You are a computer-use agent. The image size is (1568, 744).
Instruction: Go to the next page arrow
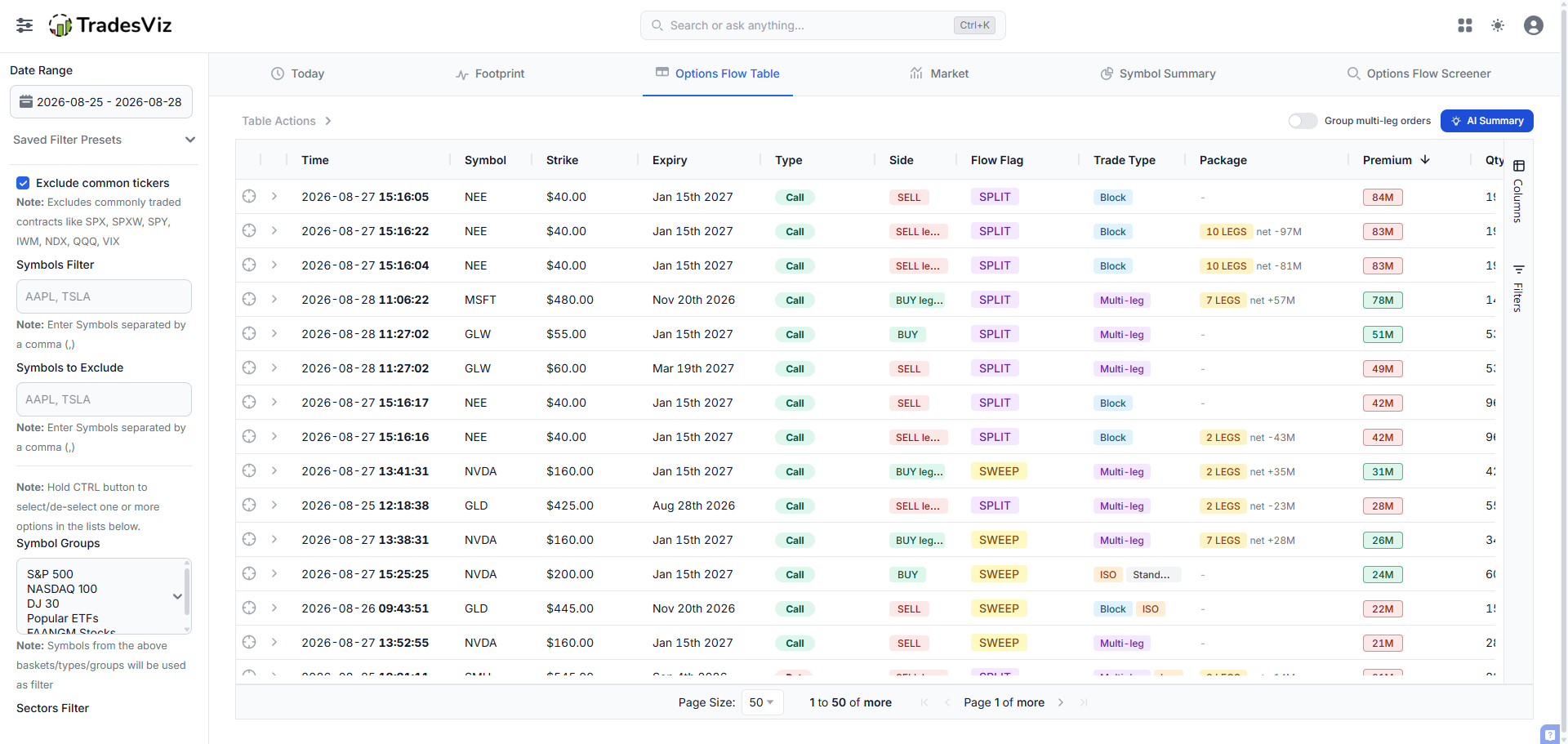click(x=1061, y=702)
